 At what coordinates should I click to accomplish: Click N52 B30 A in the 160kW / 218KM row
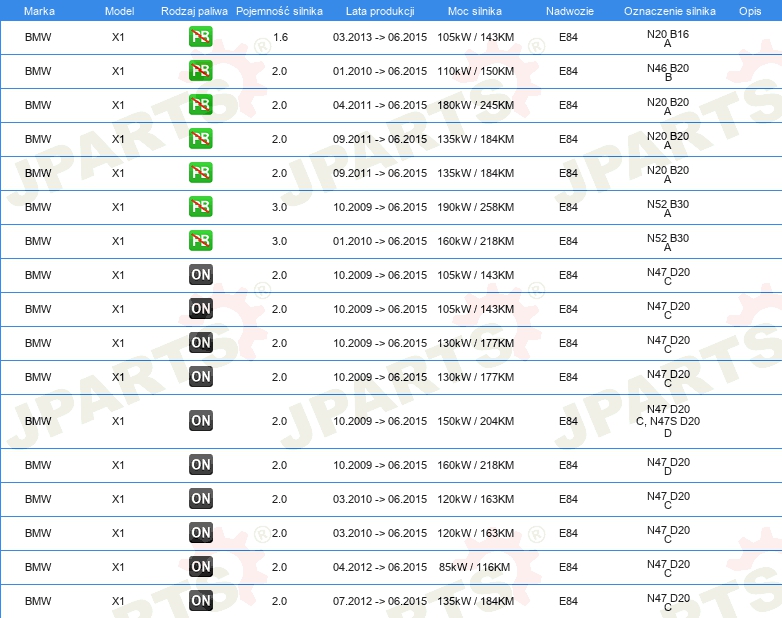668,242
